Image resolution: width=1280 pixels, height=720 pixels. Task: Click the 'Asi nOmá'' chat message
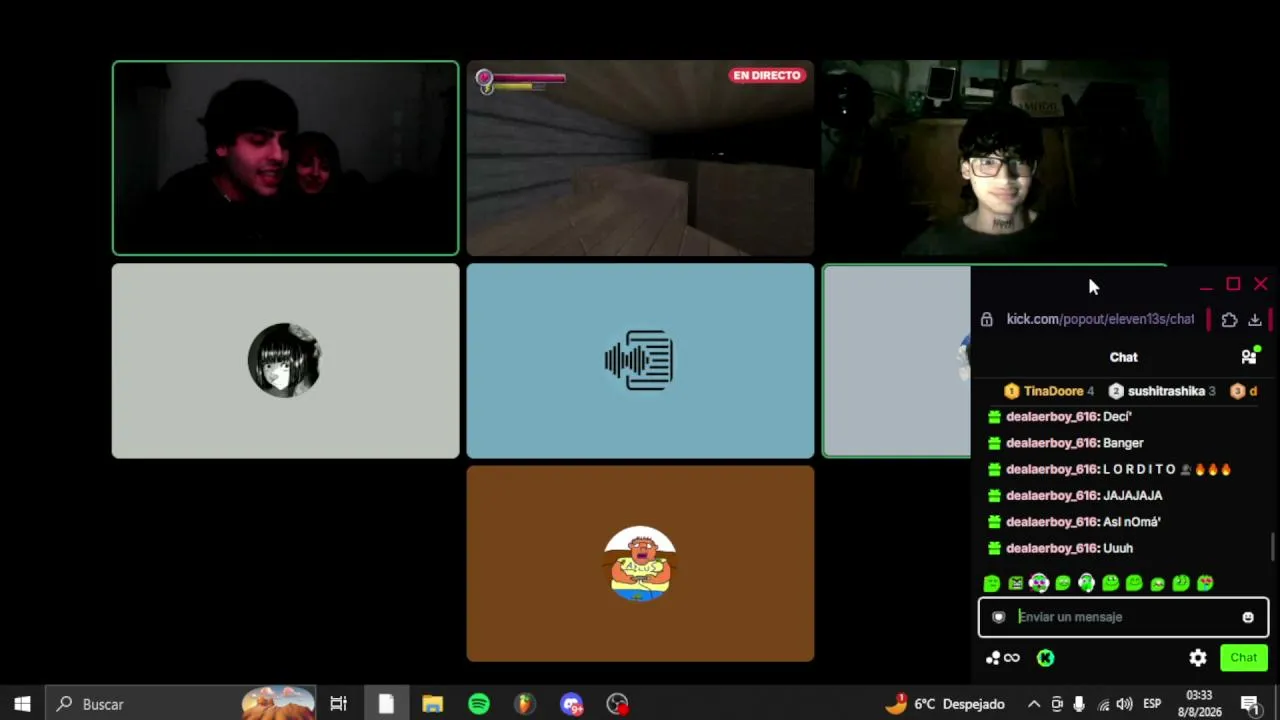click(x=1131, y=522)
